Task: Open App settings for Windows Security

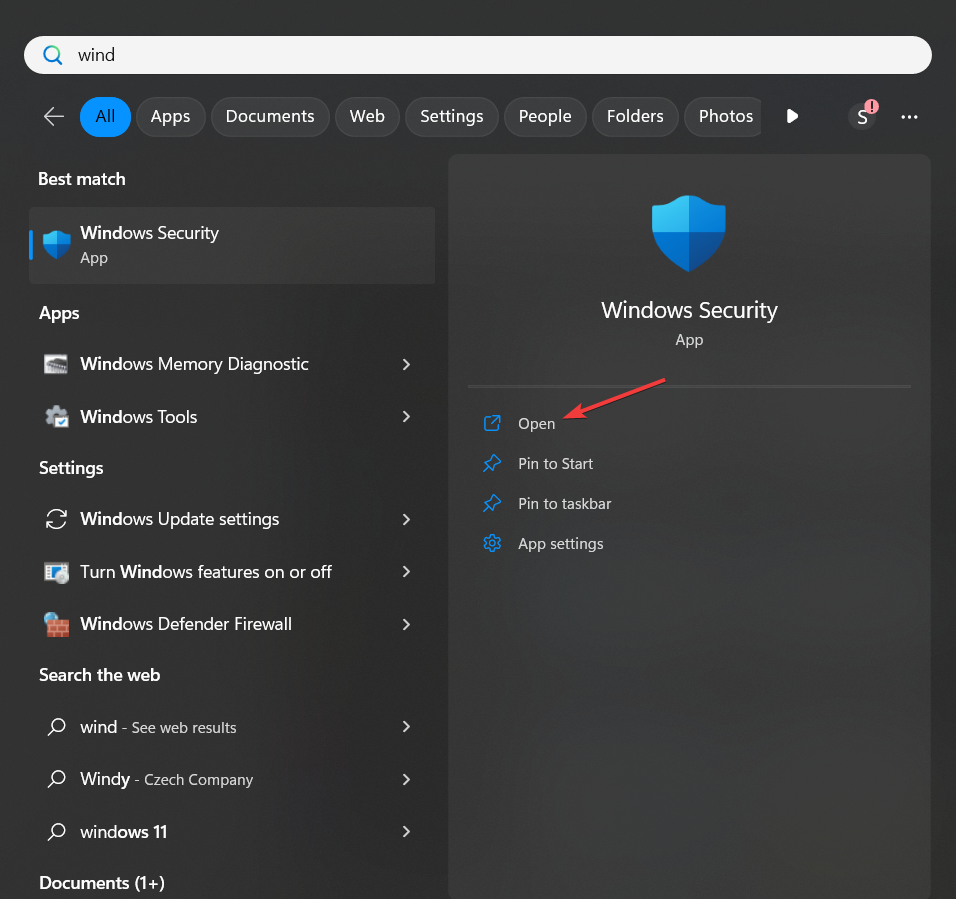Action: click(561, 544)
